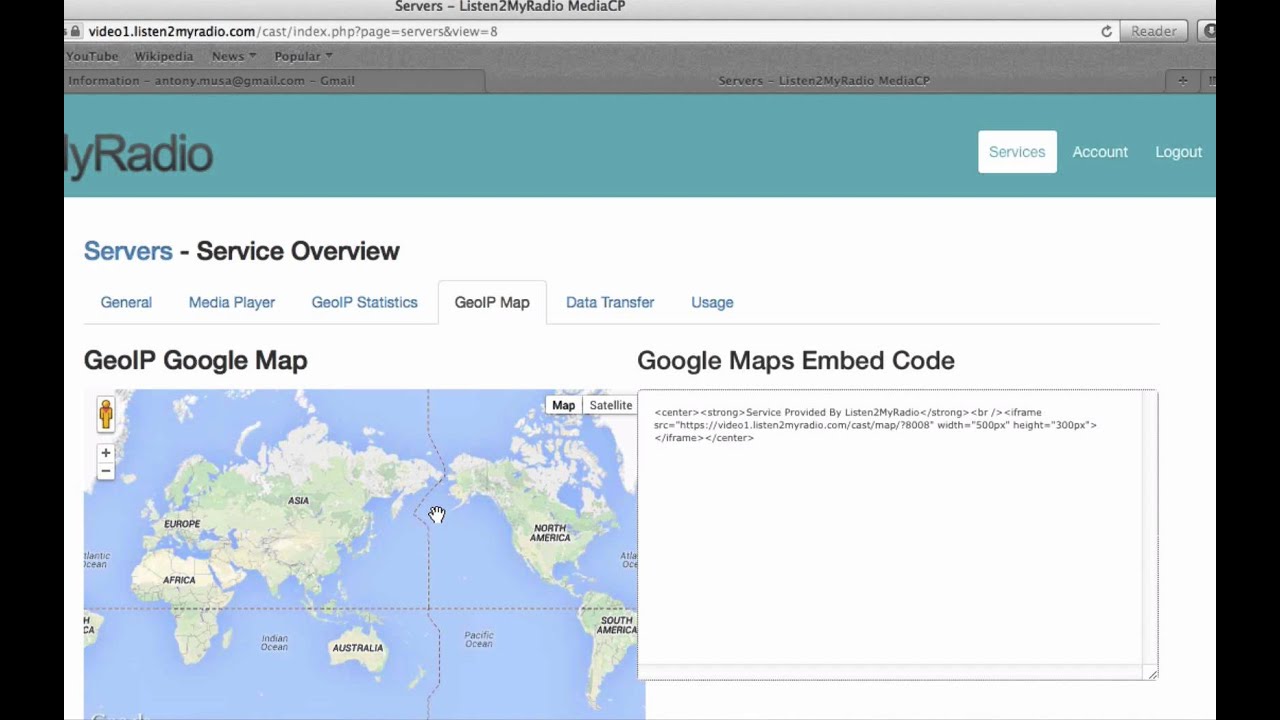This screenshot has height=720, width=1280.
Task: Click the ASIA label on the map
Action: pyautogui.click(x=298, y=500)
